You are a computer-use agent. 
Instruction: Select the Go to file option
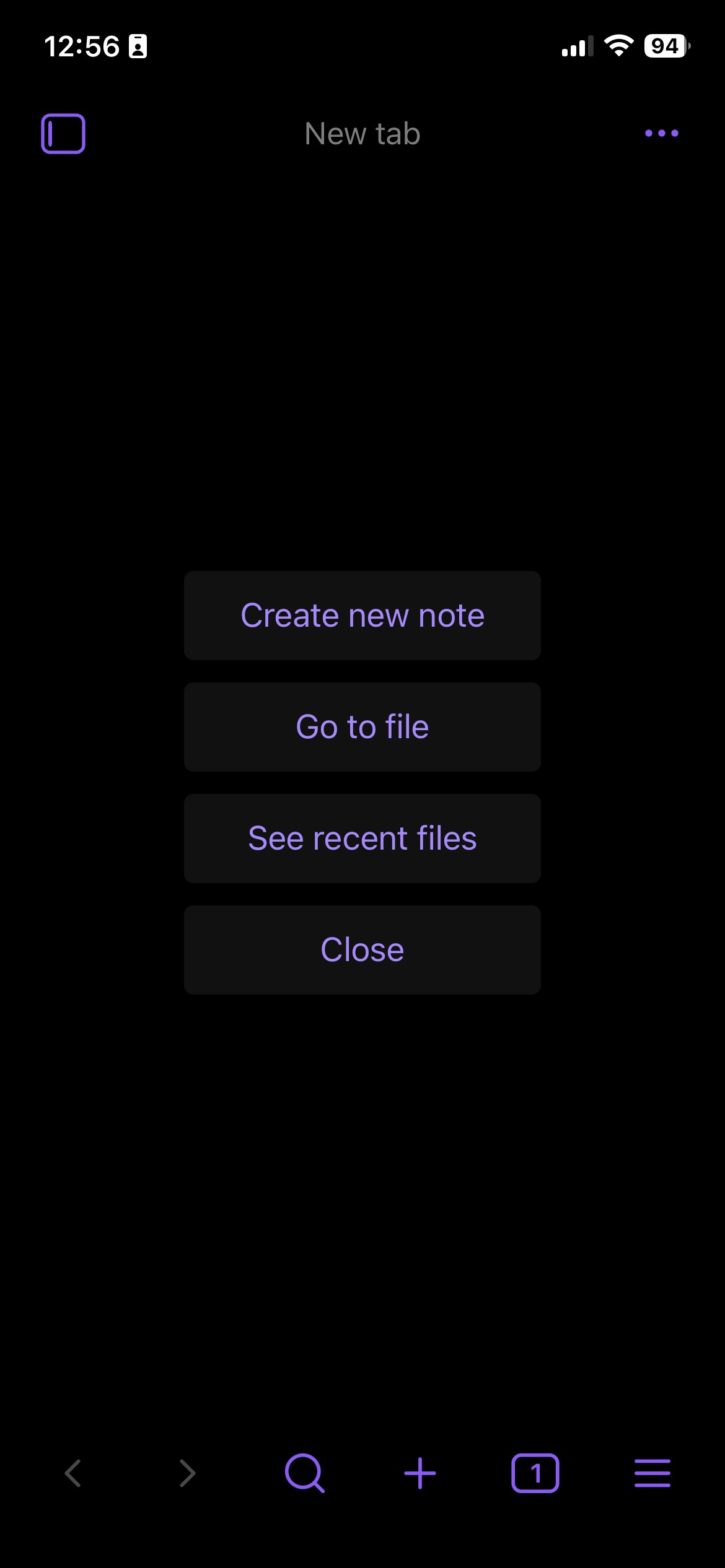(x=362, y=727)
